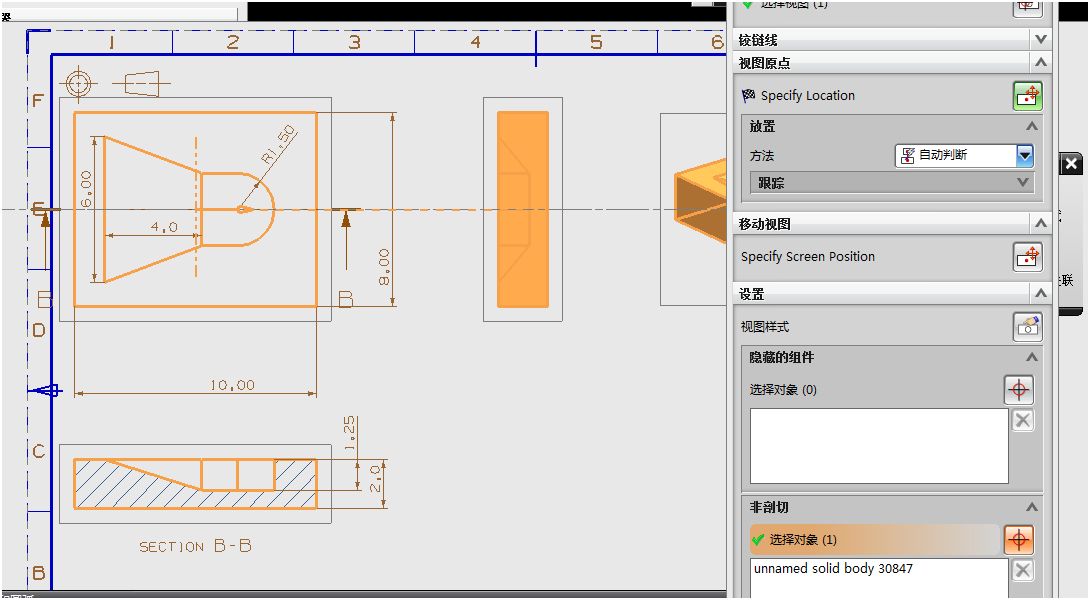Select the 10.00 width dimension
The image size is (1090, 600).
232,384
